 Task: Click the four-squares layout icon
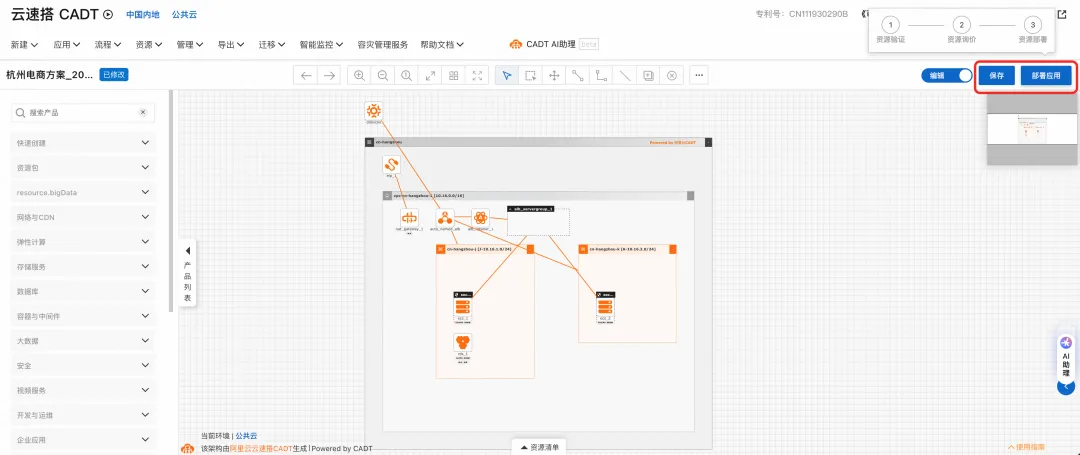click(x=453, y=76)
